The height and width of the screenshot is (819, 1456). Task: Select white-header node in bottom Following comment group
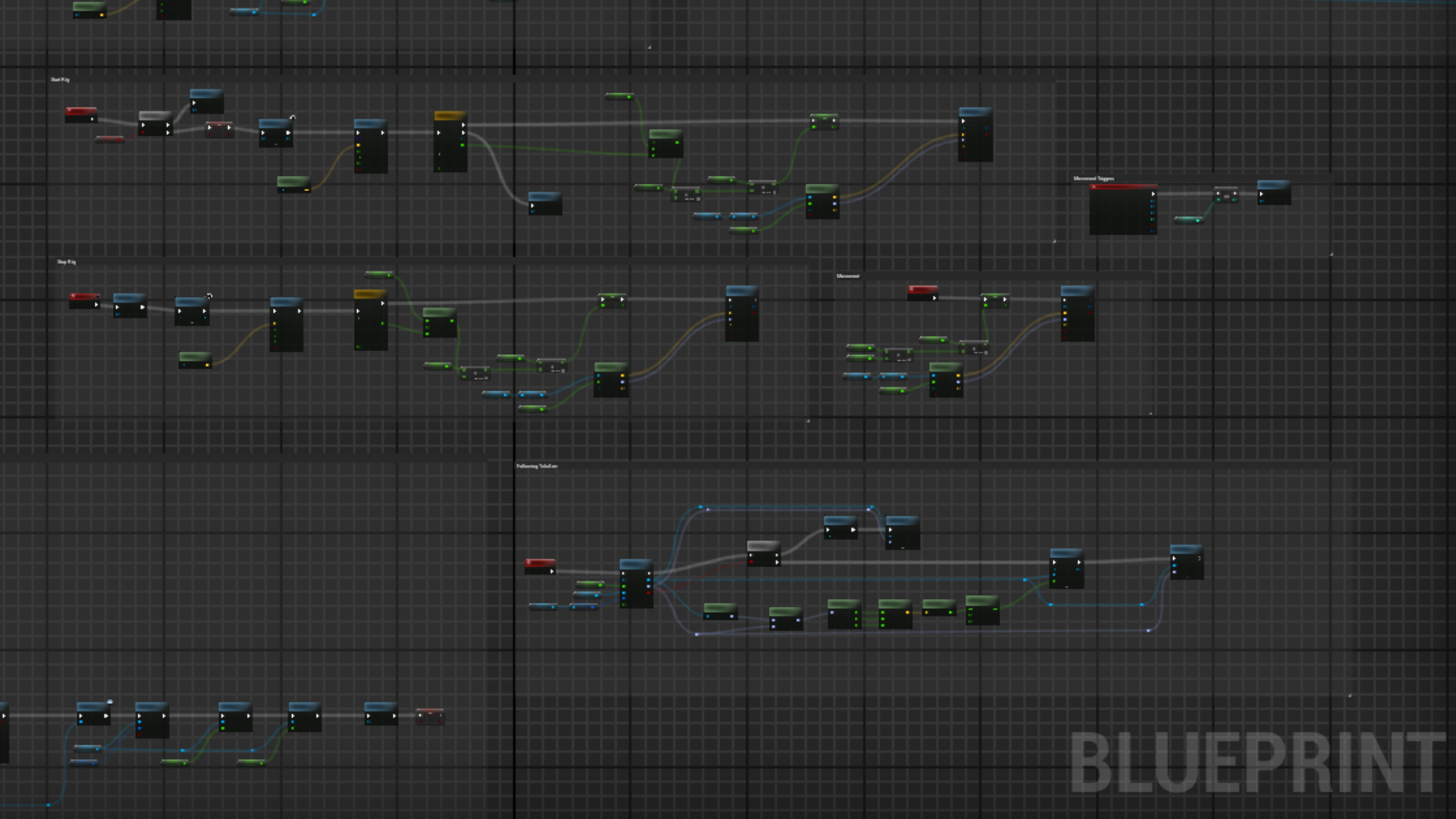tap(764, 554)
